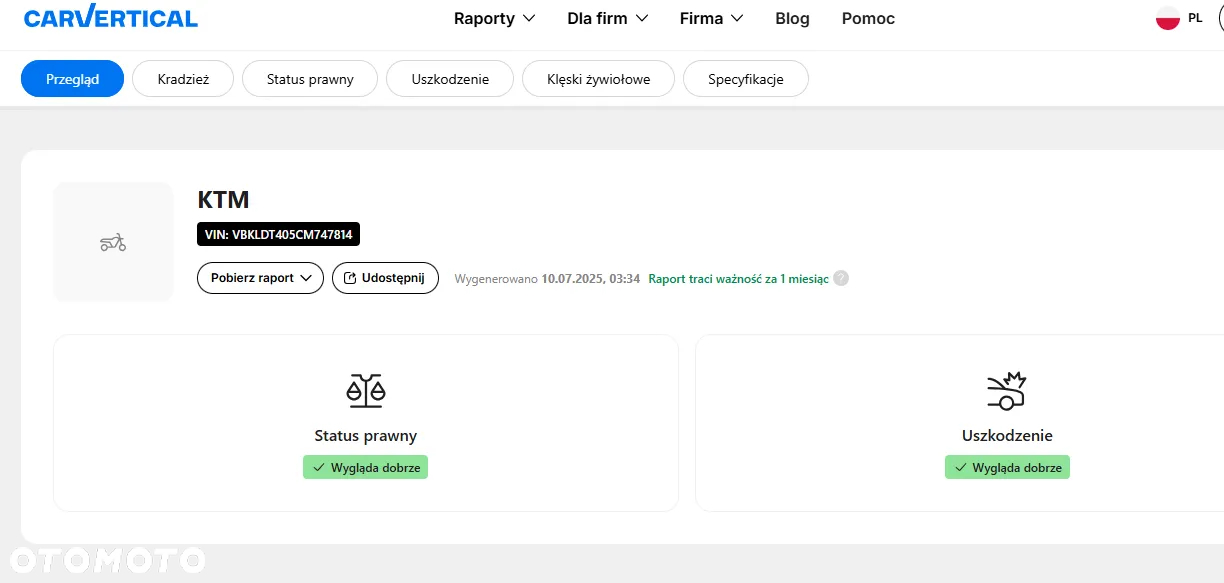
Task: Click the Wygląda dobrze badge under Status prawny
Action: (365, 467)
